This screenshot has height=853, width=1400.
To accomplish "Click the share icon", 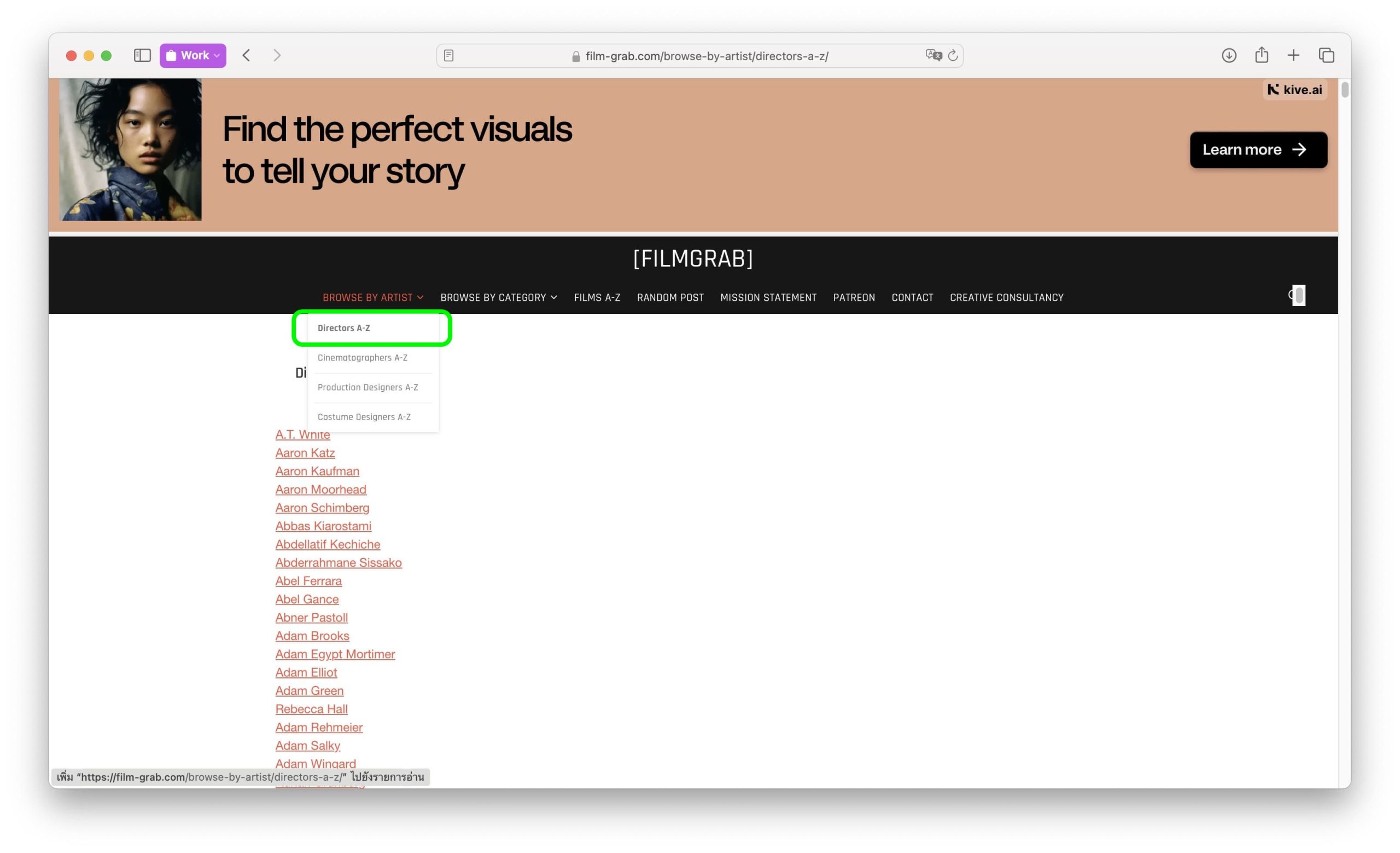I will [1261, 55].
